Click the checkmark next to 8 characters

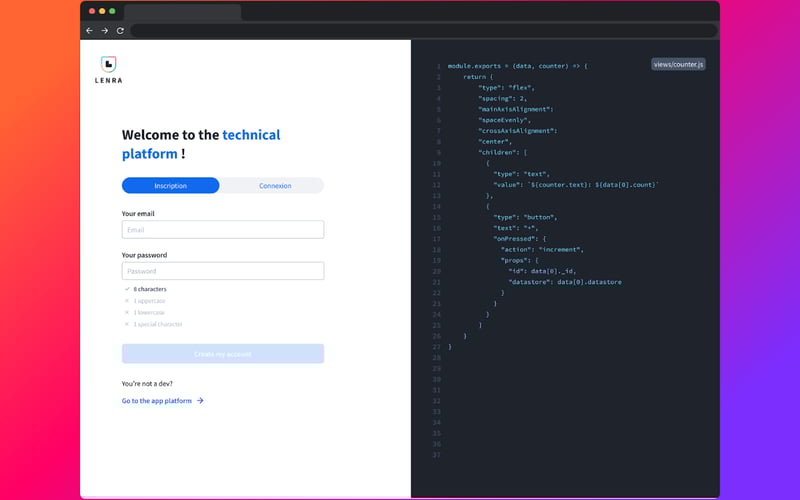127,289
